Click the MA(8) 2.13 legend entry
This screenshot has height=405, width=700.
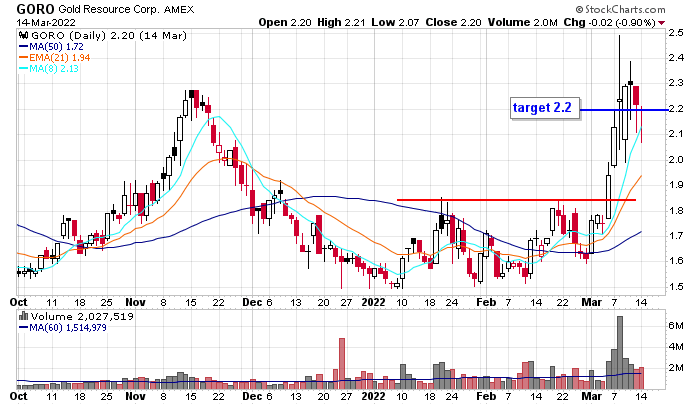(49, 69)
